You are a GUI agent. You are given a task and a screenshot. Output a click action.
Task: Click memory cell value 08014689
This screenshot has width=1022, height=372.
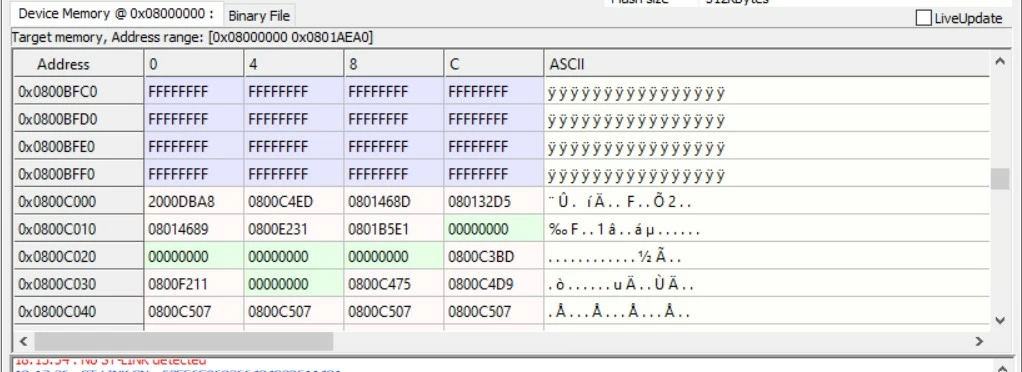click(194, 229)
